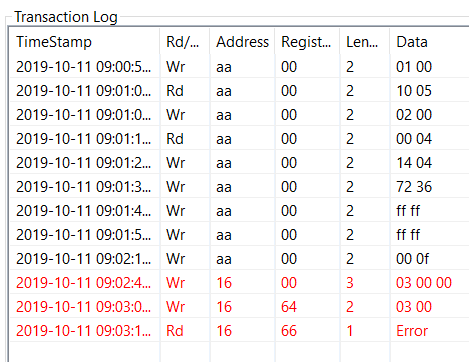Click the Transaction Log group label
Screen dimensions: 469x362
[66, 17]
